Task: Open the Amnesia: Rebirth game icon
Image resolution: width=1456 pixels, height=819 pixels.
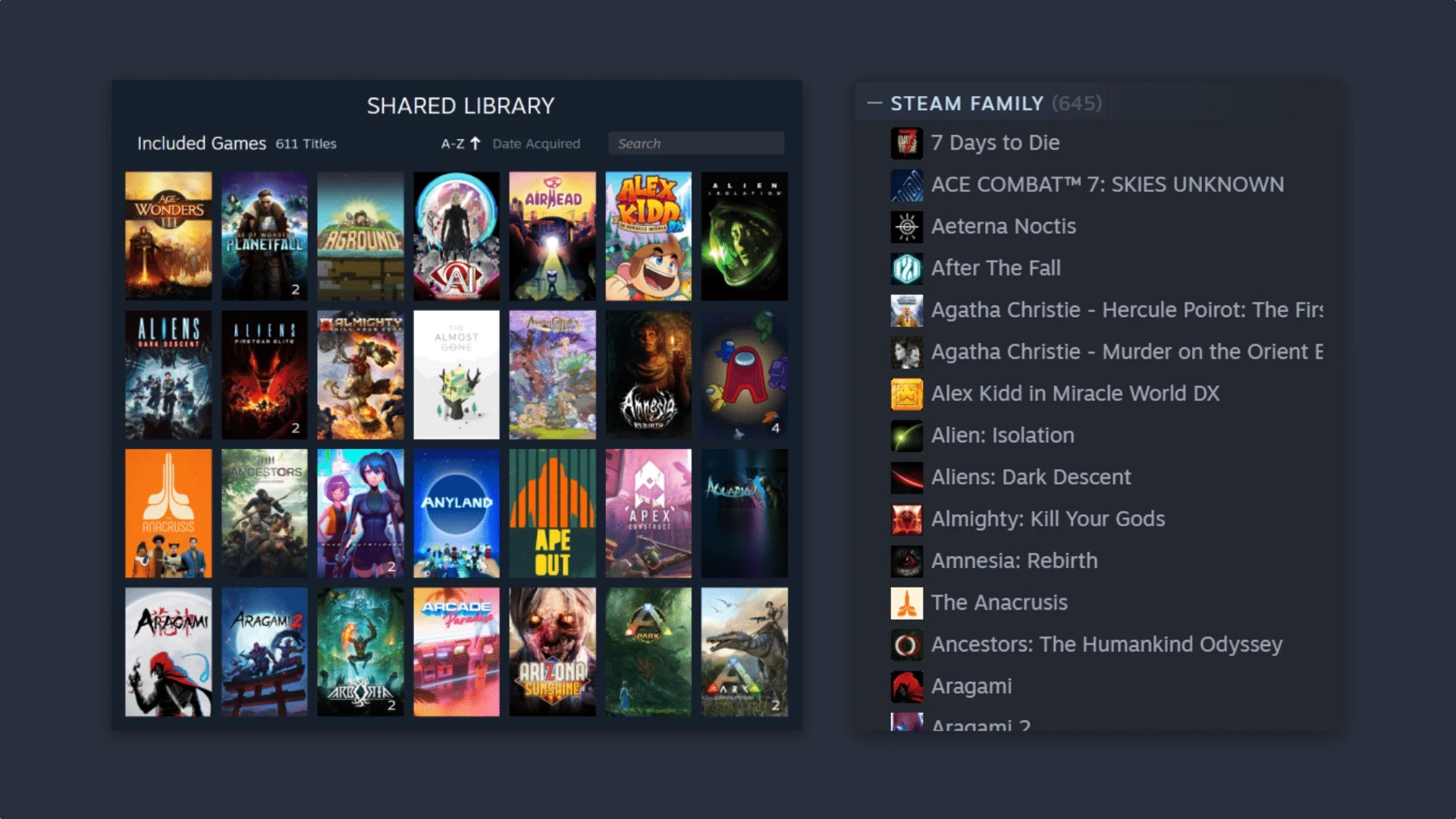Action: (x=648, y=374)
